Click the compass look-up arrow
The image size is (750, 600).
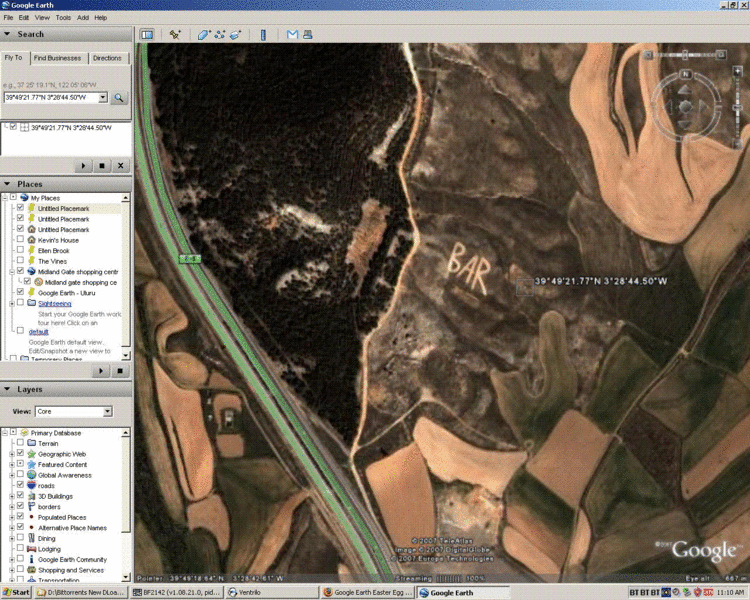(685, 90)
